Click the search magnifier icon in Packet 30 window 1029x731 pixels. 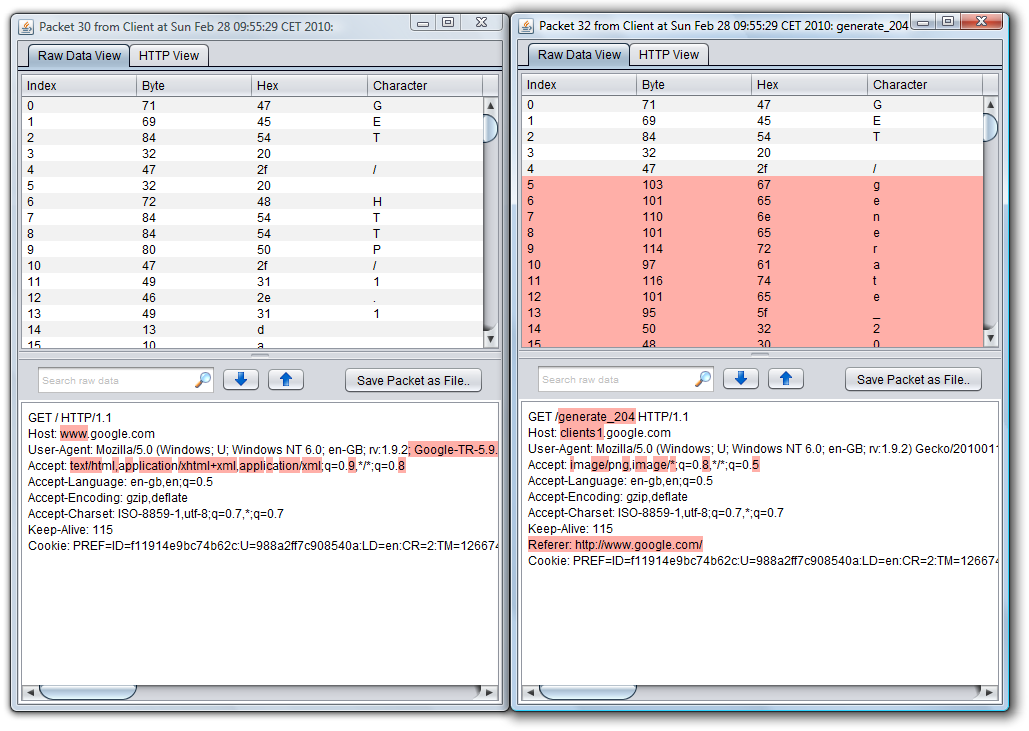coord(203,380)
